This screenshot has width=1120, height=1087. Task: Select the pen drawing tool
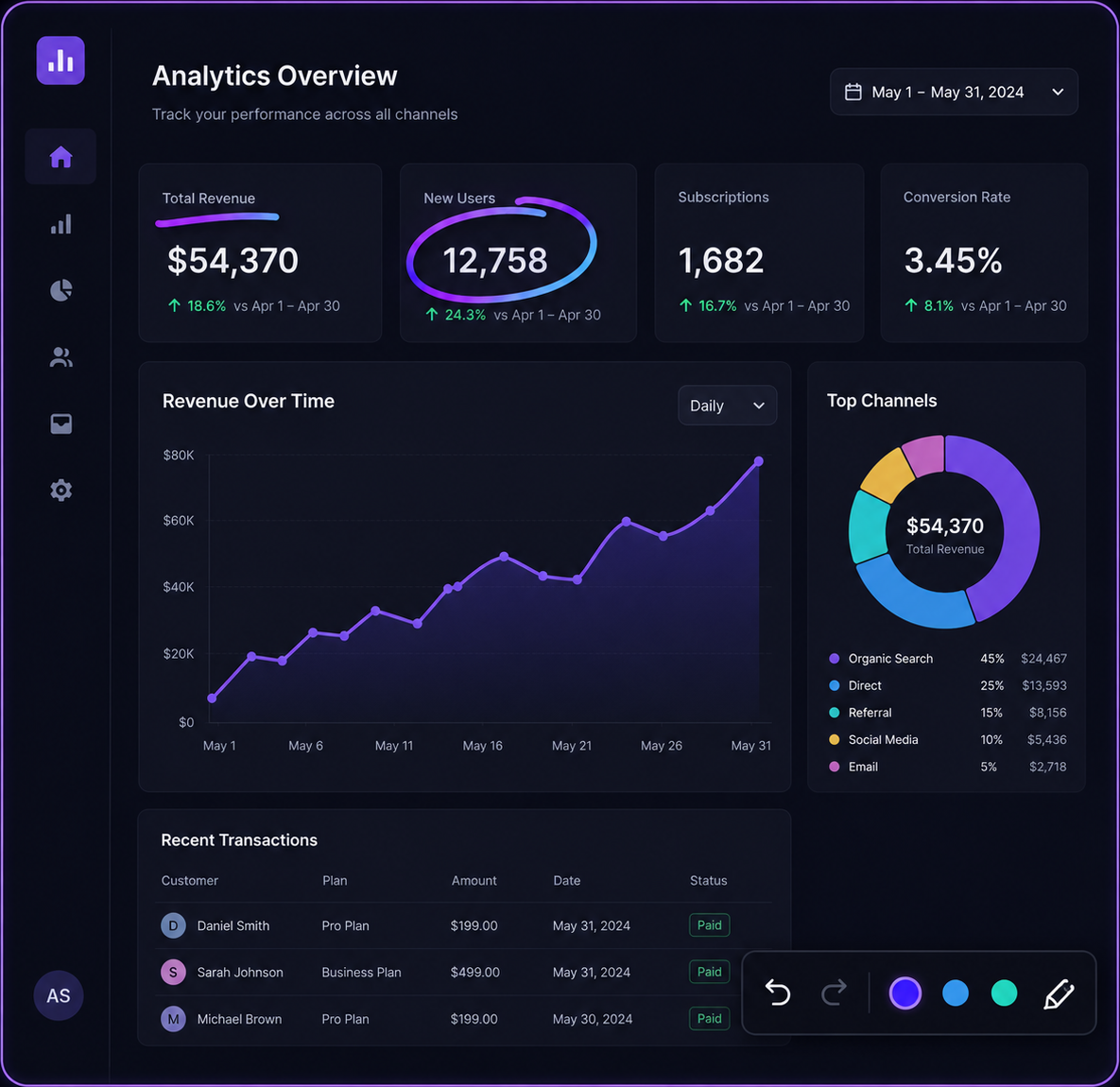(x=1059, y=993)
